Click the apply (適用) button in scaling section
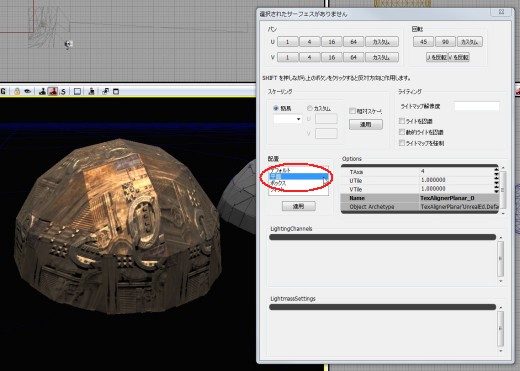Screen dimensions: 520x371 (366, 124)
